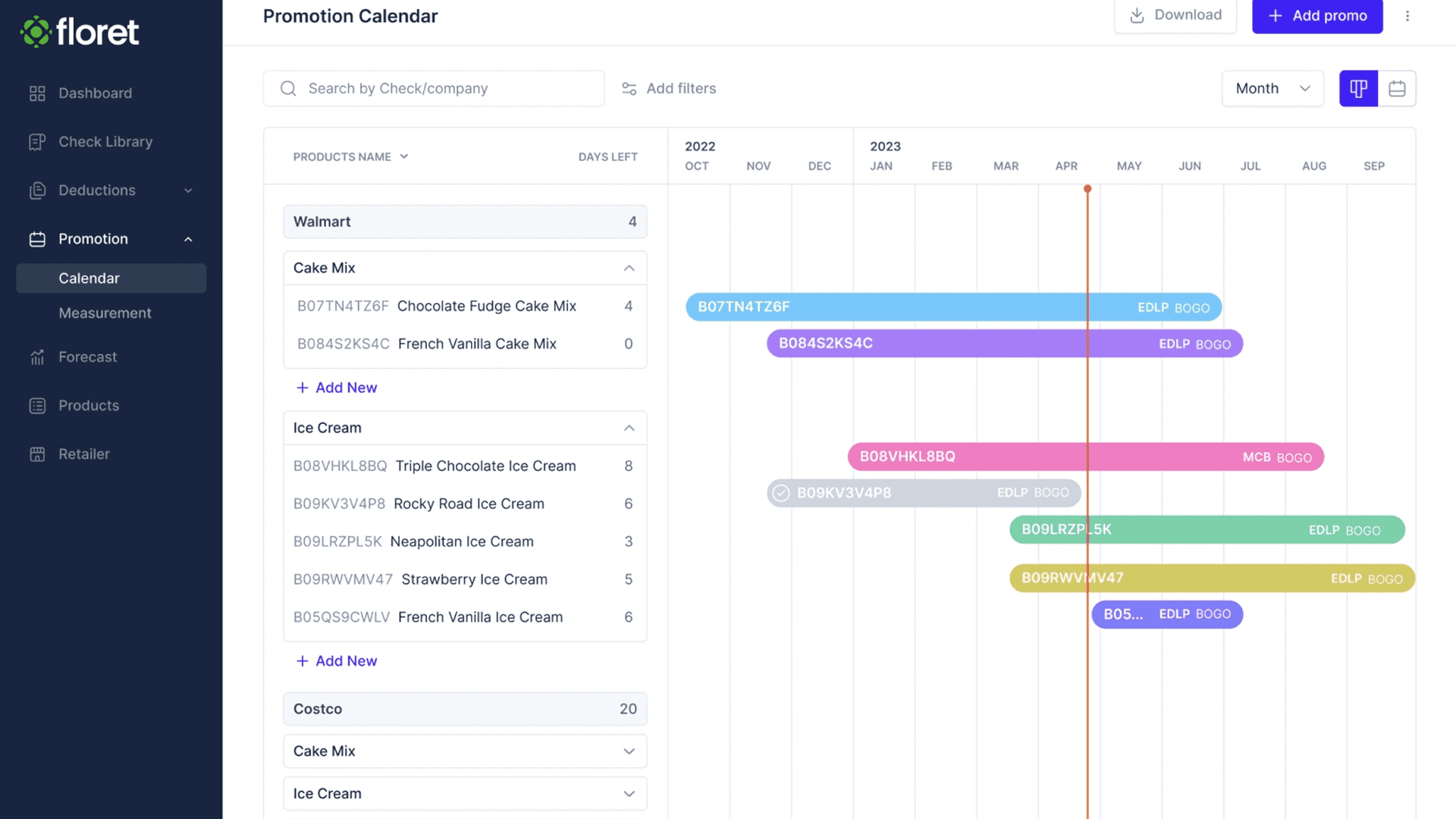The height and width of the screenshot is (819, 1456).
Task: Collapse the Walmart Ice Cream section
Action: [x=629, y=428]
